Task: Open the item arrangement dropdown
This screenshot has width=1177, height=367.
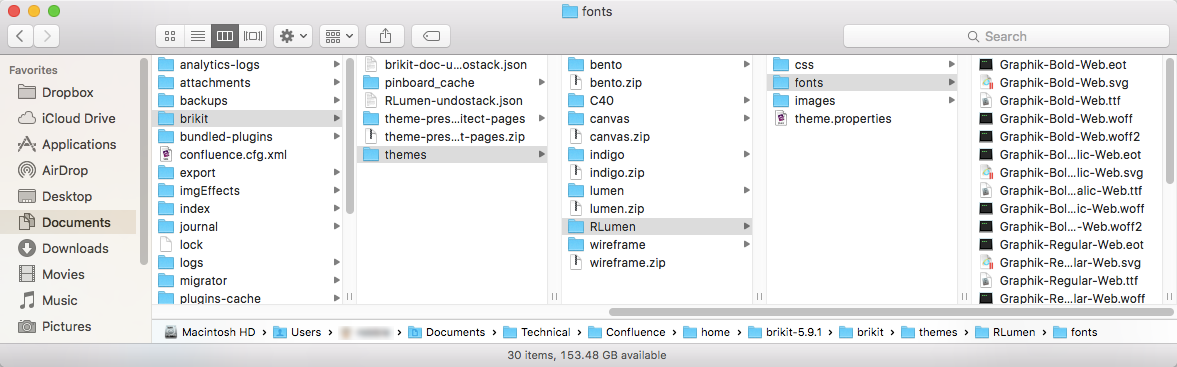Action: coord(339,36)
